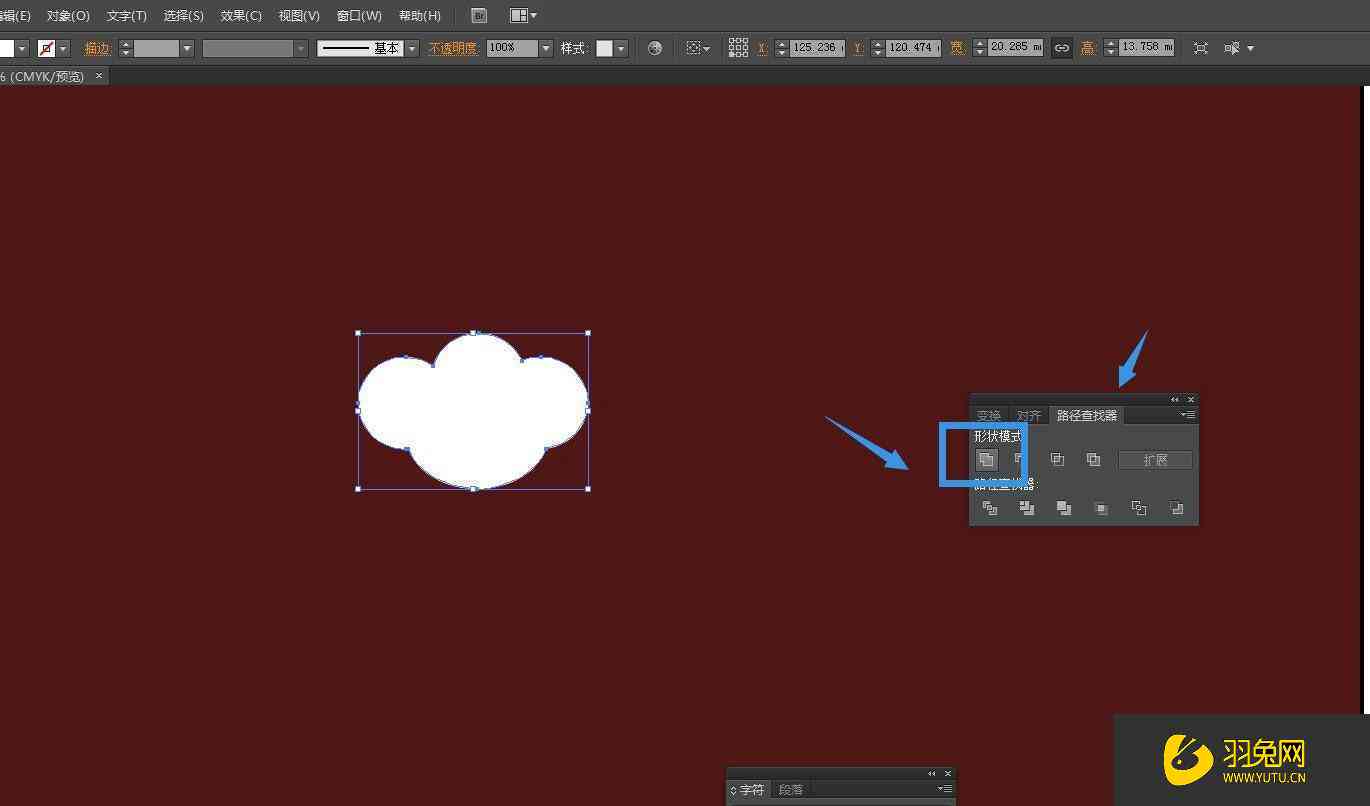Click the Intersect shape mode icon

tap(1057, 460)
